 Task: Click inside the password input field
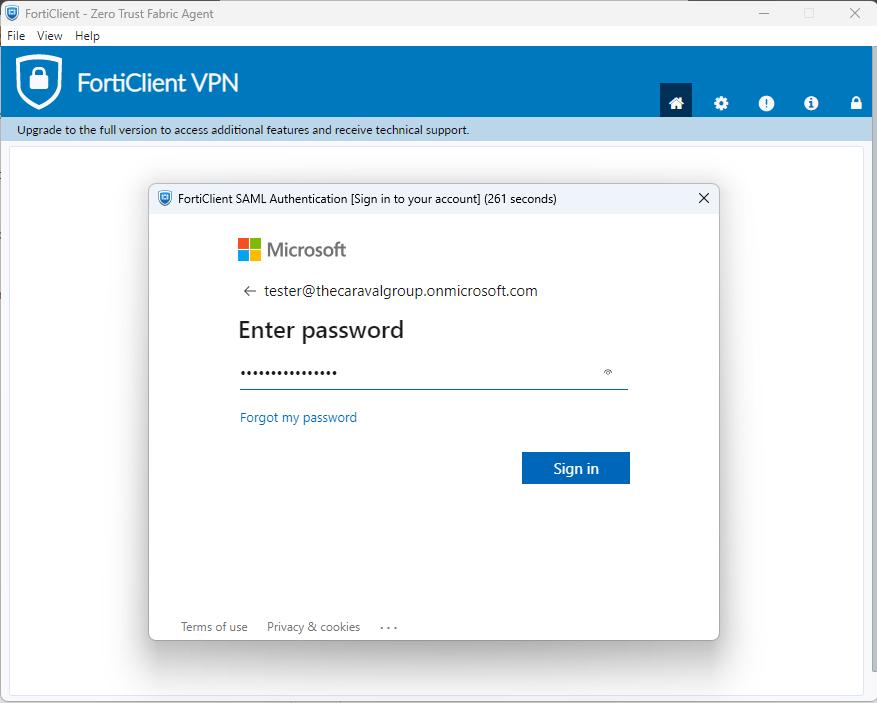[x=420, y=372]
